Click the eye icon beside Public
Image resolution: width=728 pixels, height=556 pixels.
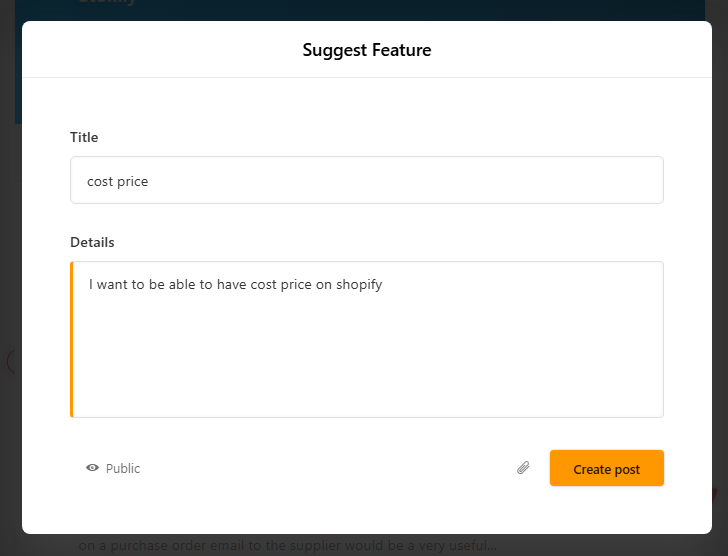point(93,468)
